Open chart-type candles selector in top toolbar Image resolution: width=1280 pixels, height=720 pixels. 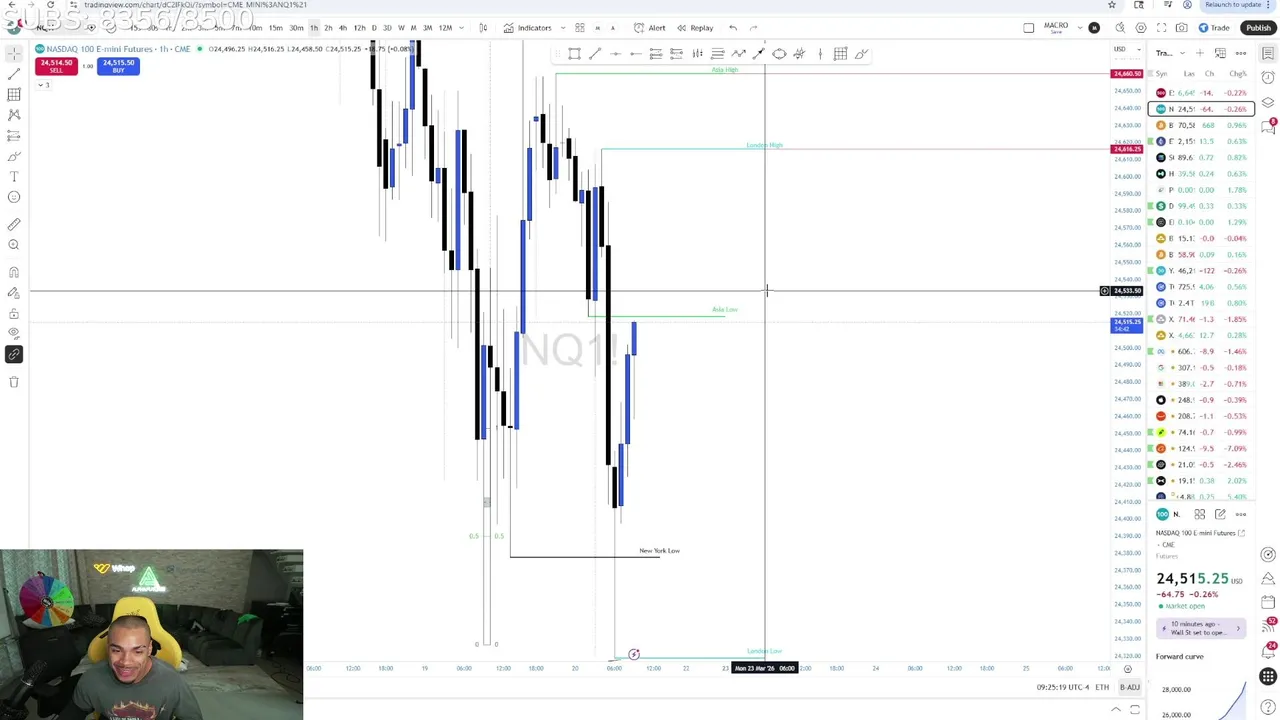pos(483,28)
